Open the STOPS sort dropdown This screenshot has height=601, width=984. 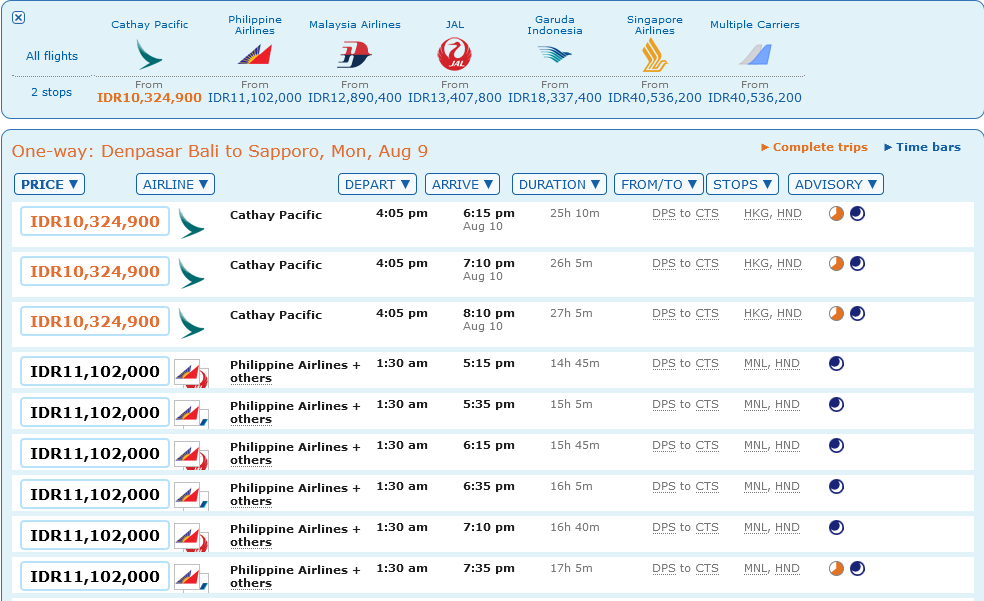tap(742, 184)
